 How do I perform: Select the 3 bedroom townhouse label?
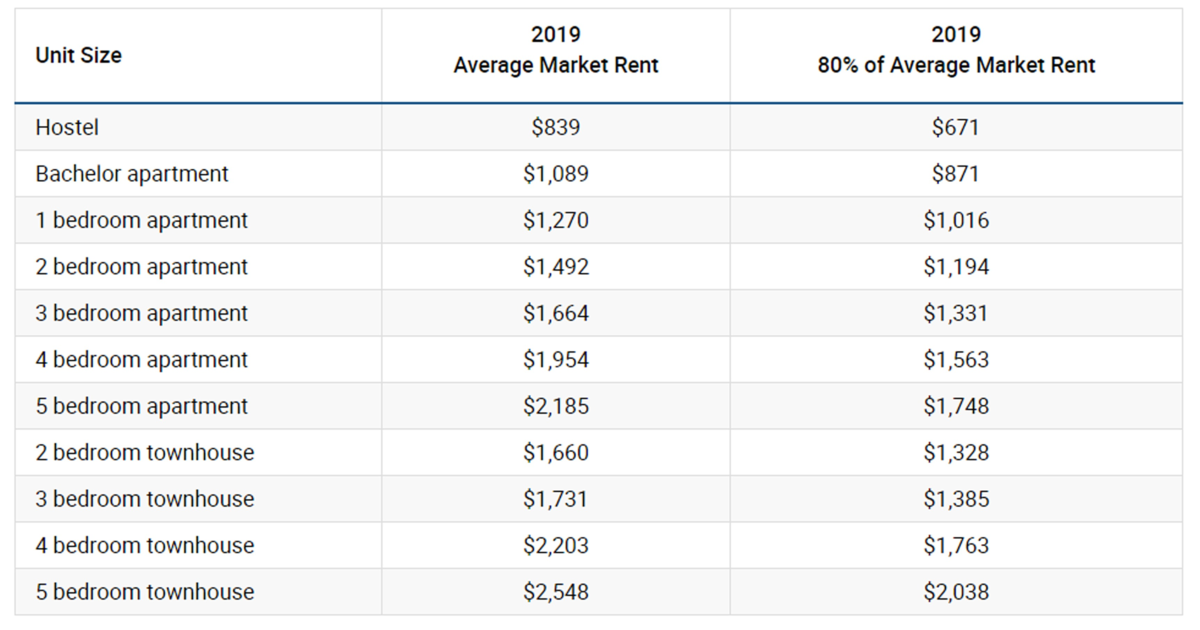click(x=144, y=499)
